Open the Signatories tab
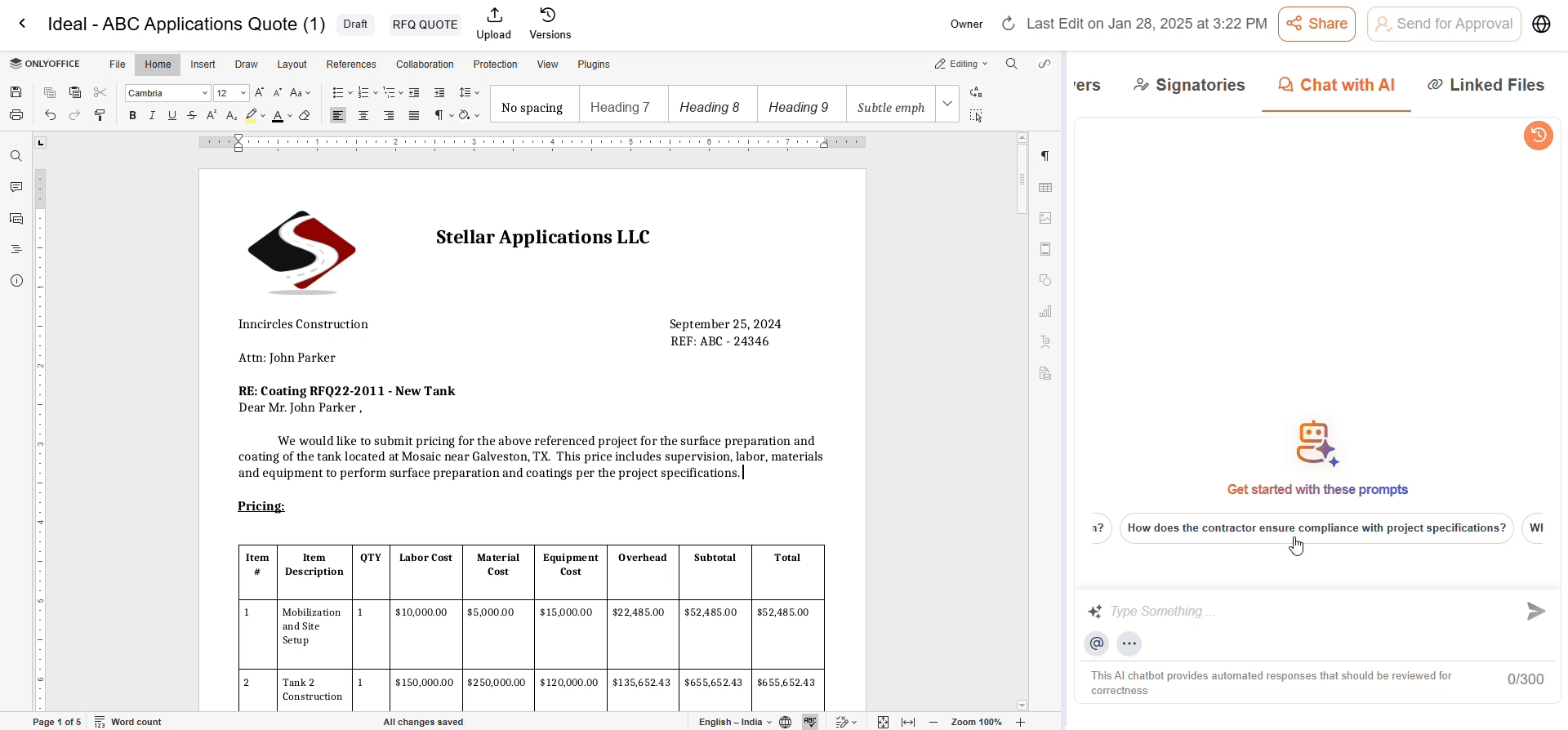Viewport: 1568px width, 730px height. (1190, 85)
